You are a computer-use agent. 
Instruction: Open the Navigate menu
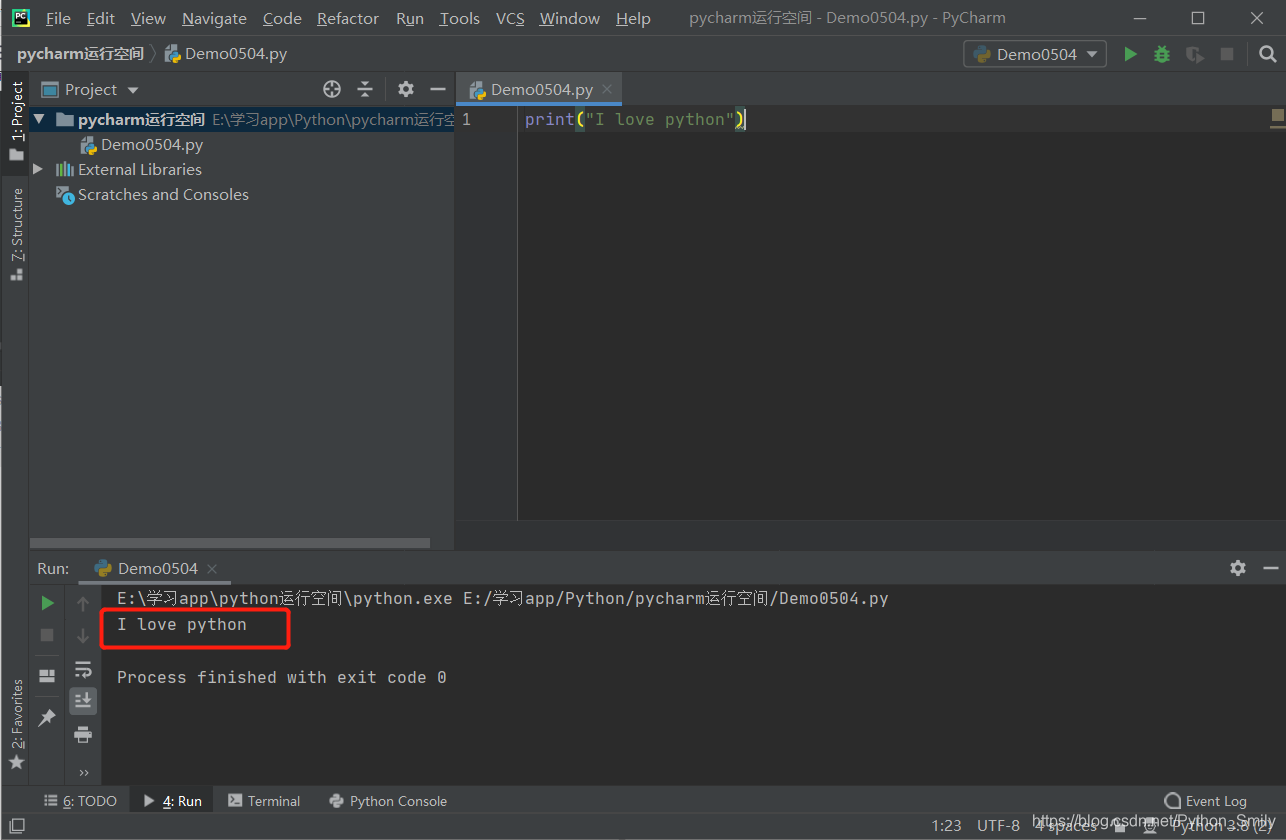coord(214,19)
